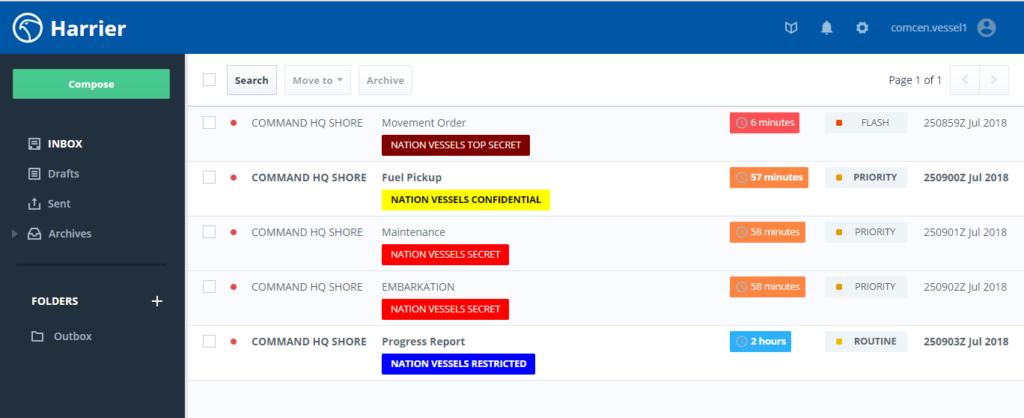1024x418 pixels.
Task: Click the Harrier bird logo
Action: tap(28, 28)
